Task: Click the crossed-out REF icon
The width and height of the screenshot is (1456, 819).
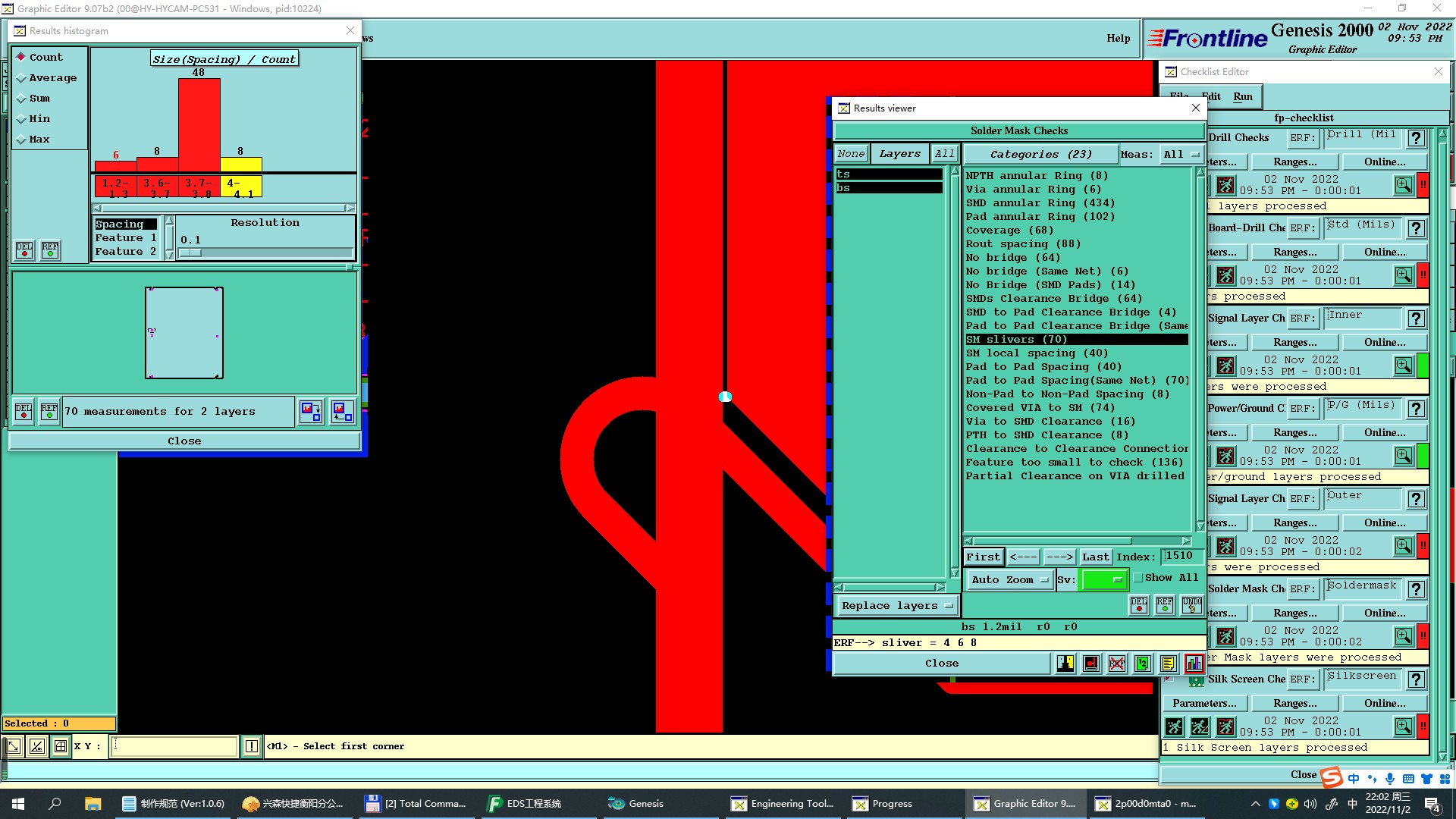Action: click(1116, 664)
